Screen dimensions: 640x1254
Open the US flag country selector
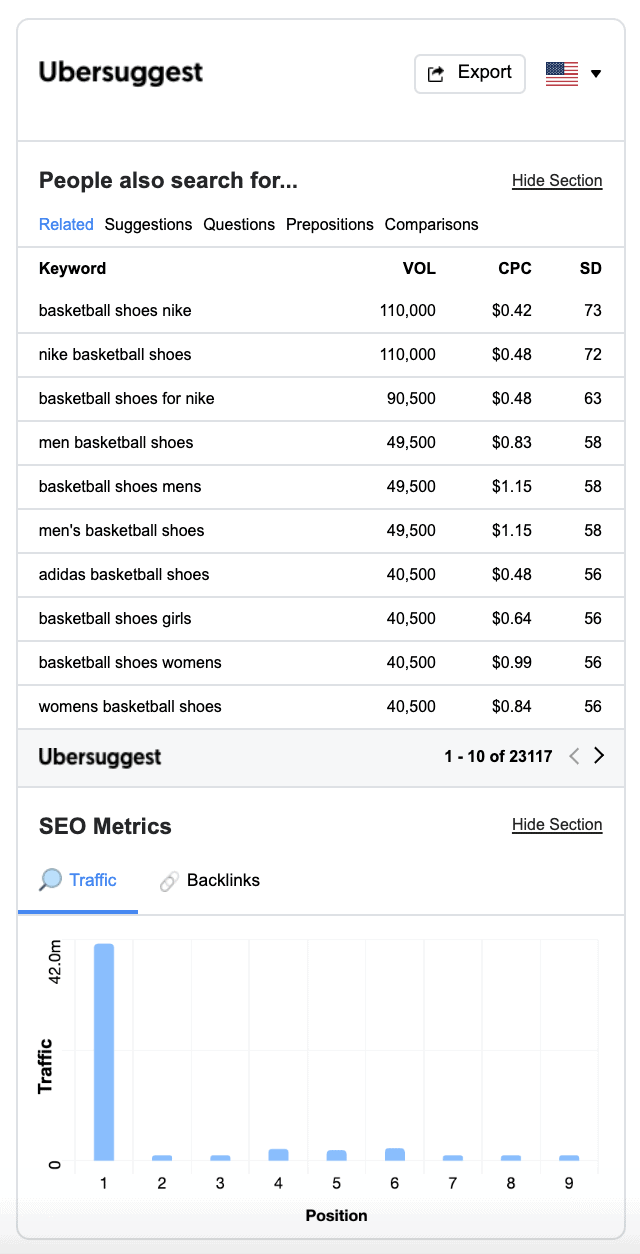573,74
